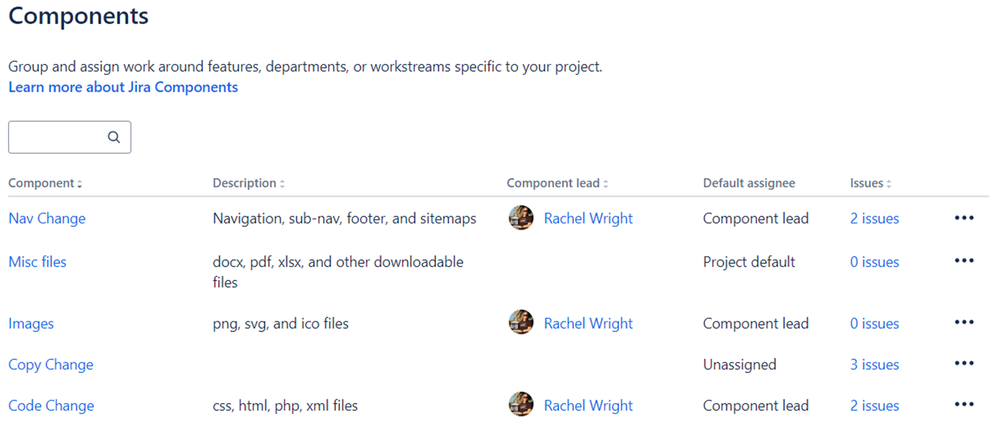This screenshot has height=423, width=998.
Task: Open more actions for Images row
Action: 964,323
